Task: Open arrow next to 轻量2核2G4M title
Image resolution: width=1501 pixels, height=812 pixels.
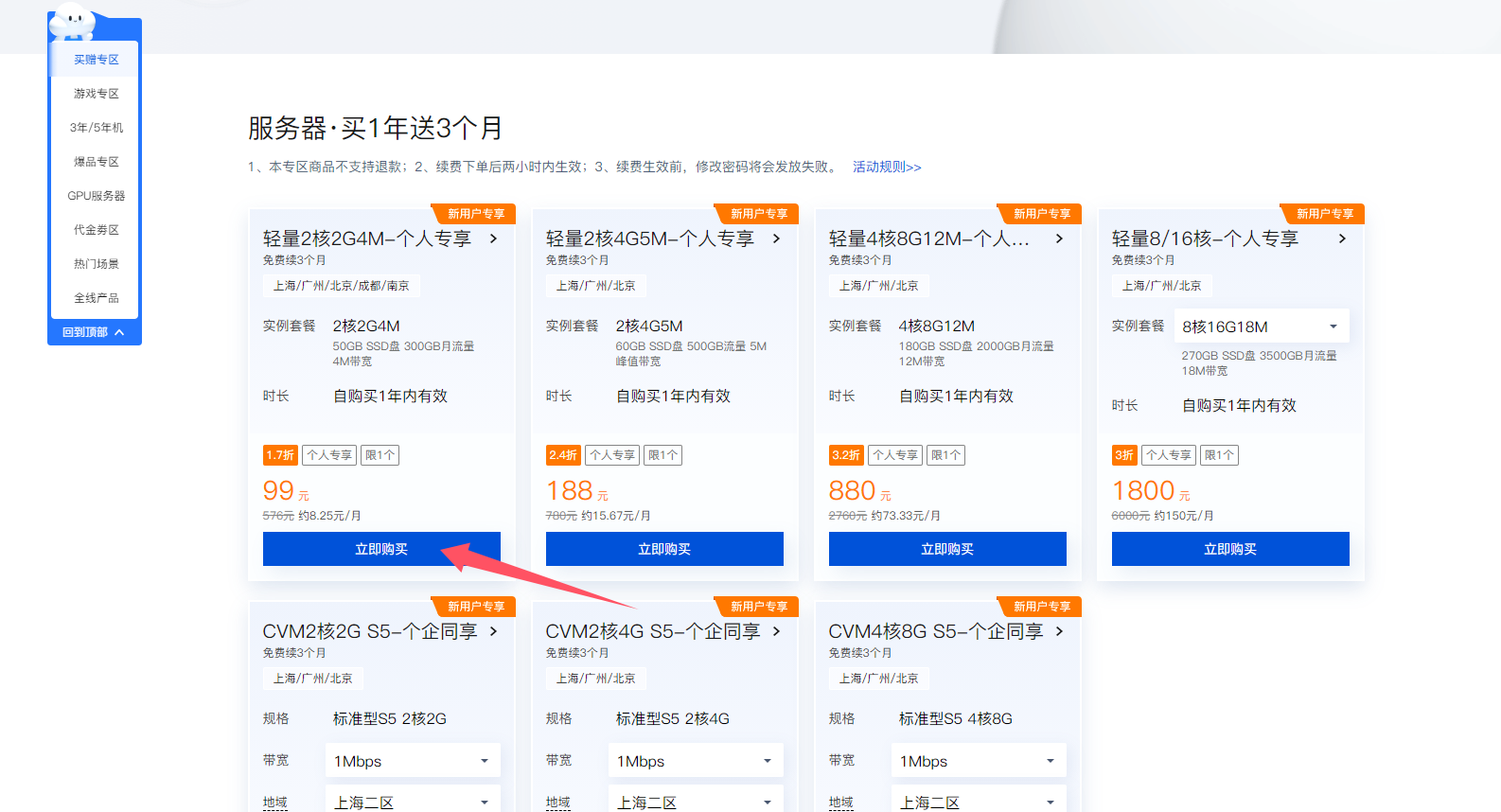Action: click(x=493, y=238)
